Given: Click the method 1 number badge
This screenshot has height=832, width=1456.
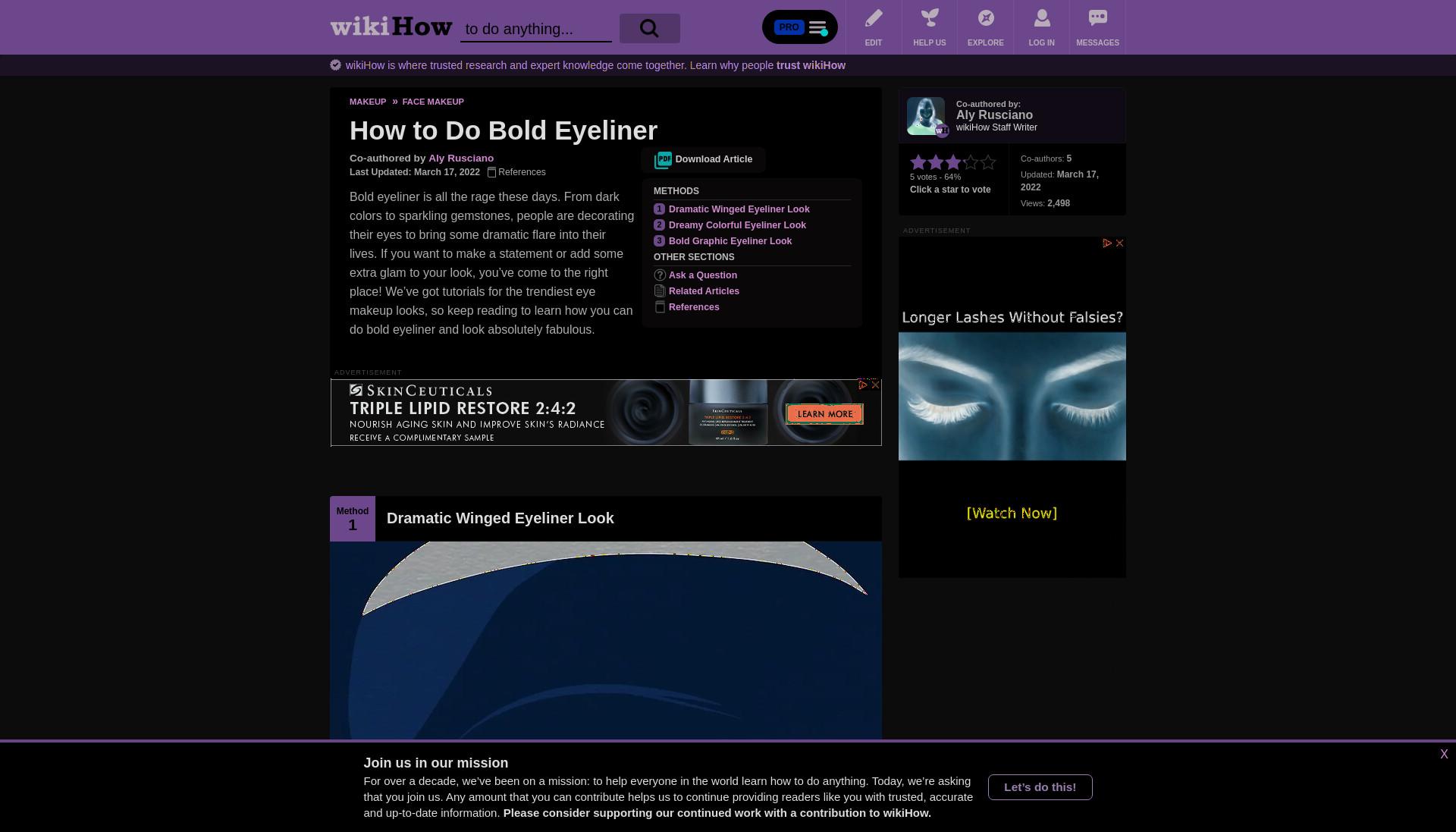Looking at the screenshot, I should pyautogui.click(x=659, y=209).
